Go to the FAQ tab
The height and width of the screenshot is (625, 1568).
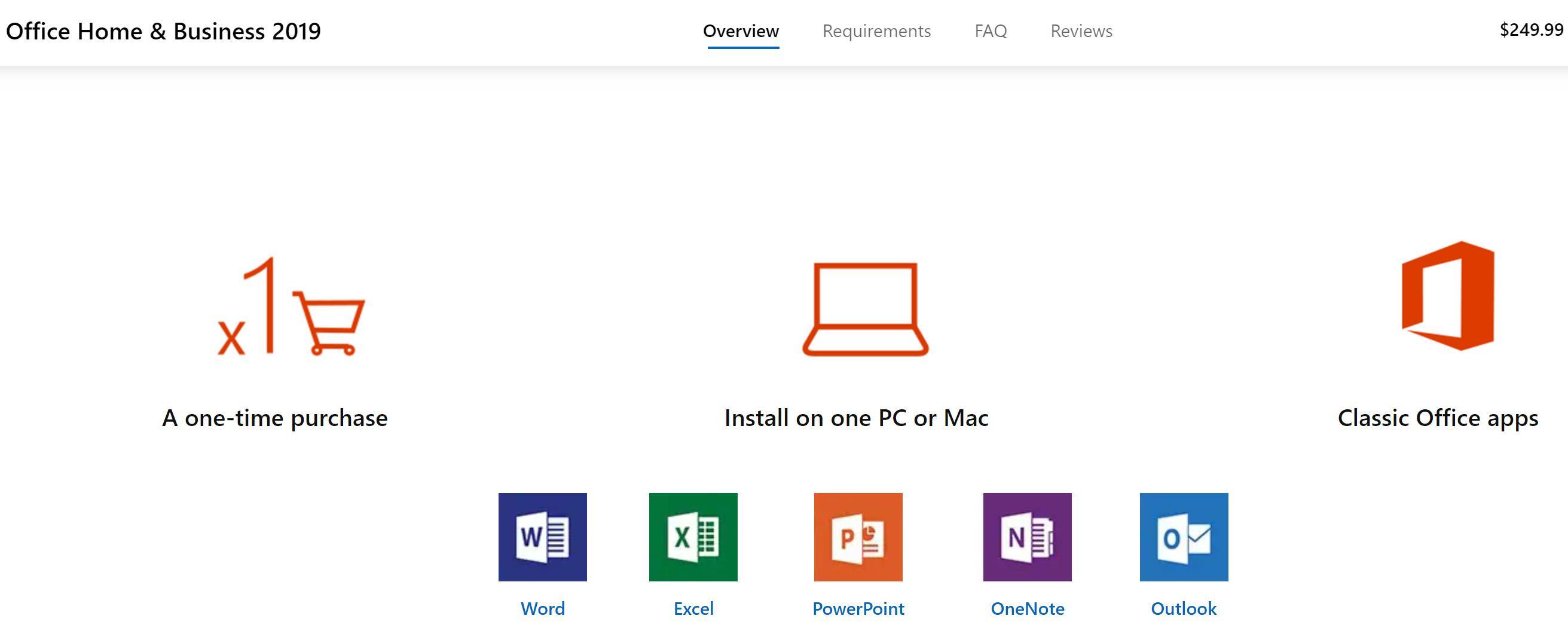point(991,31)
